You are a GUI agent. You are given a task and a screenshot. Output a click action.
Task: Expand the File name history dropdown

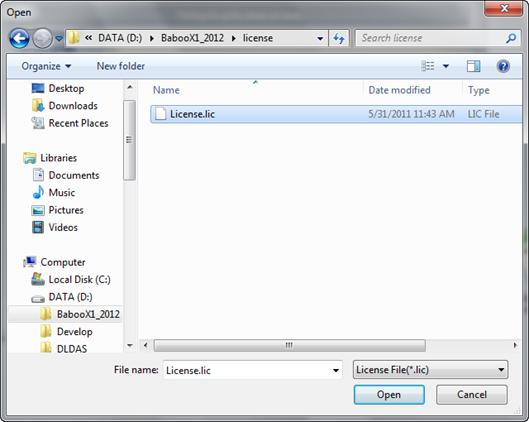click(336, 370)
